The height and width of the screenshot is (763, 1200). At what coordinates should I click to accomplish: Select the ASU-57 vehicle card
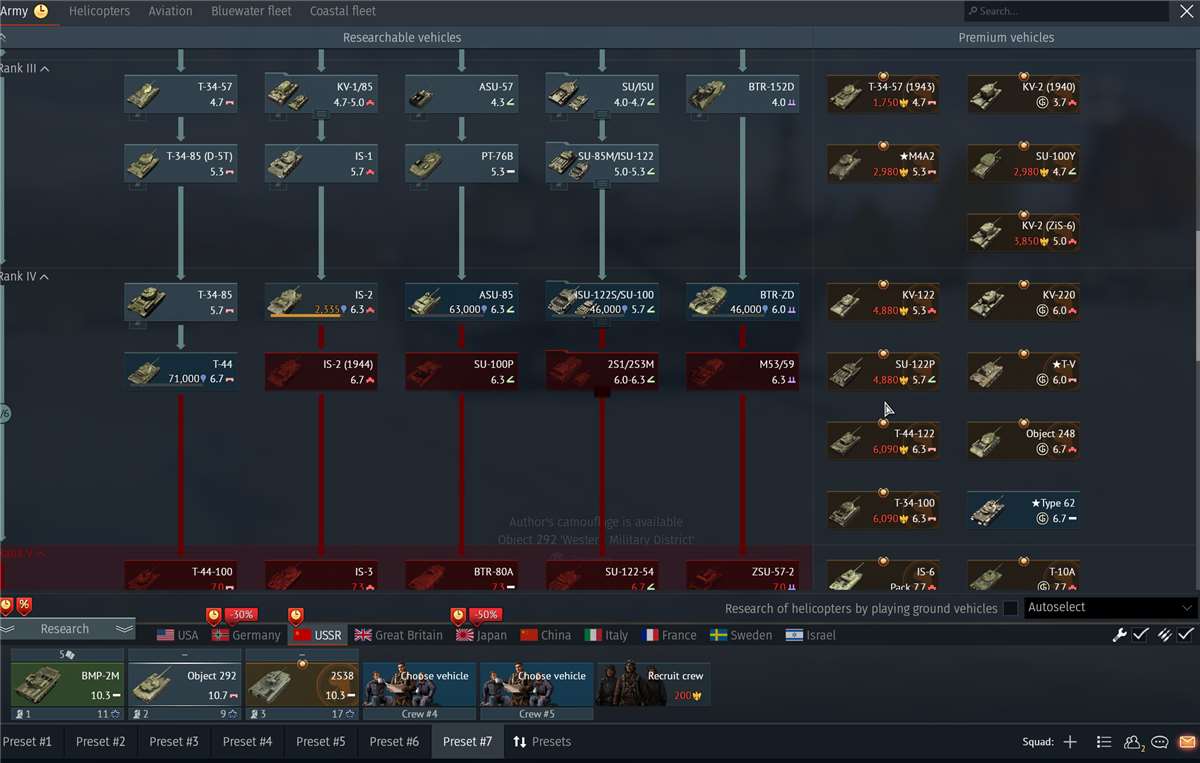coord(462,94)
